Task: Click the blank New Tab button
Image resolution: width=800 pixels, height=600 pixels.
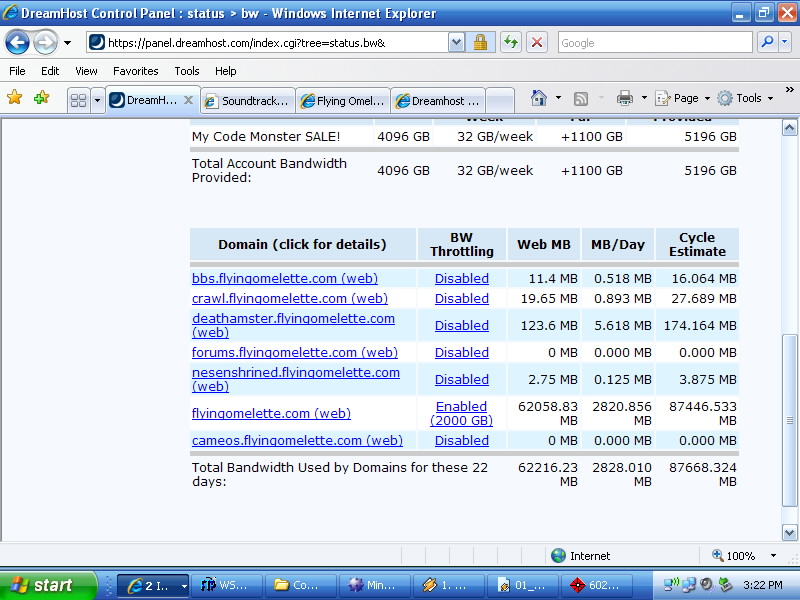Action: pyautogui.click(x=500, y=101)
